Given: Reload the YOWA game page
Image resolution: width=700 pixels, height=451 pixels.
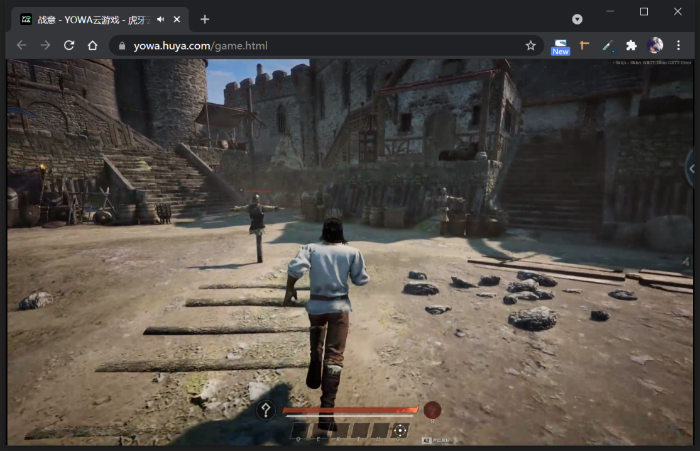Looking at the screenshot, I should (69, 45).
